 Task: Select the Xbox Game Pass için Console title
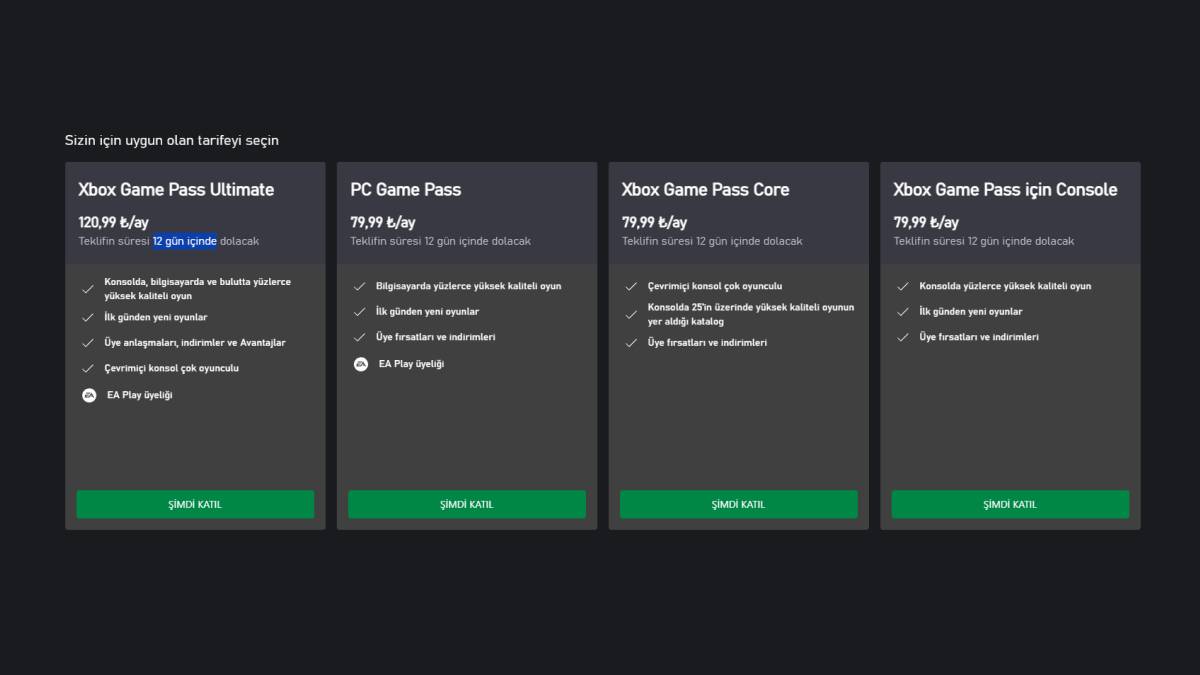(1005, 190)
